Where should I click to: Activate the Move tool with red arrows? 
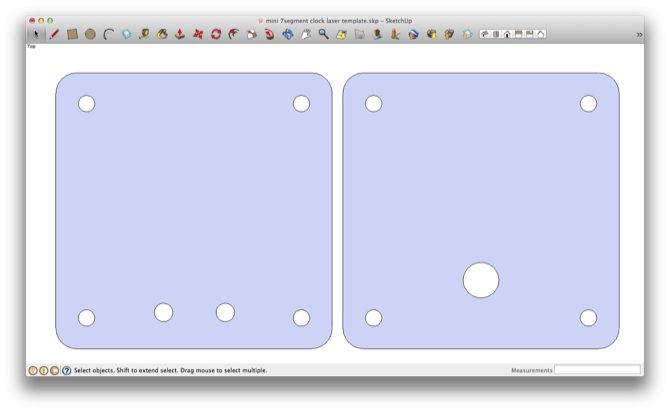pos(198,34)
